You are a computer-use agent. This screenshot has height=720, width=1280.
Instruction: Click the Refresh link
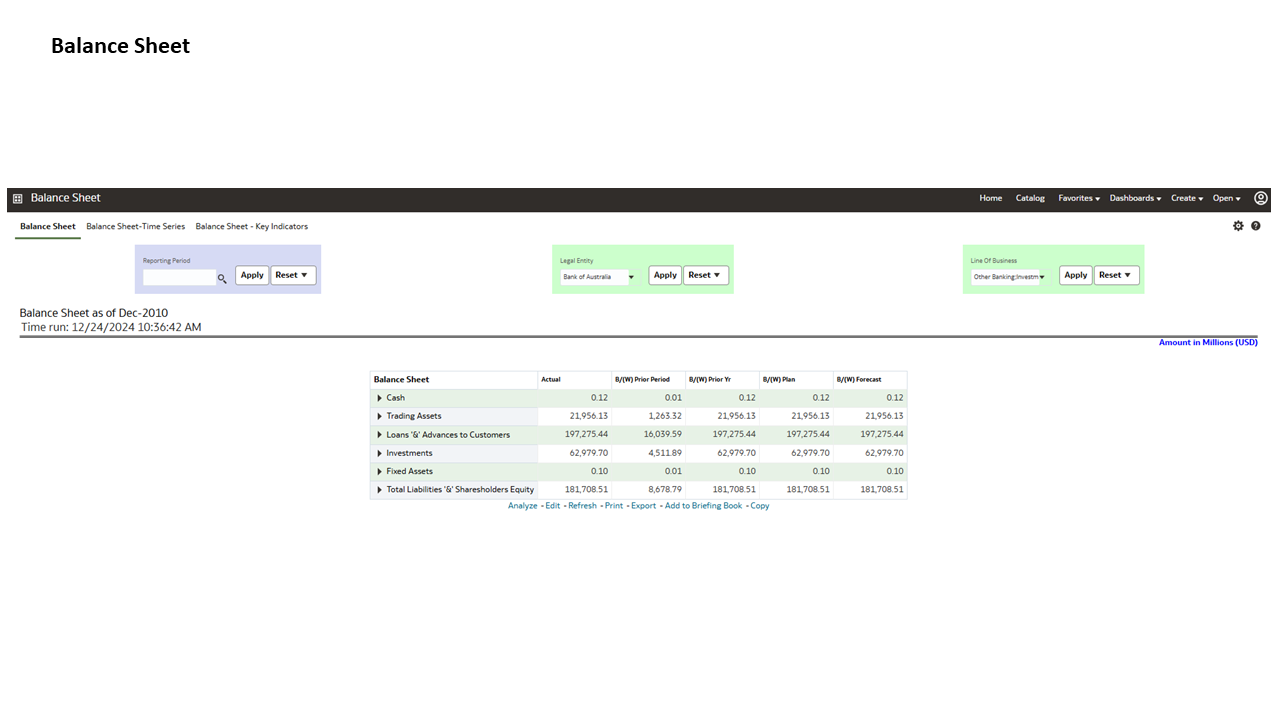point(582,506)
